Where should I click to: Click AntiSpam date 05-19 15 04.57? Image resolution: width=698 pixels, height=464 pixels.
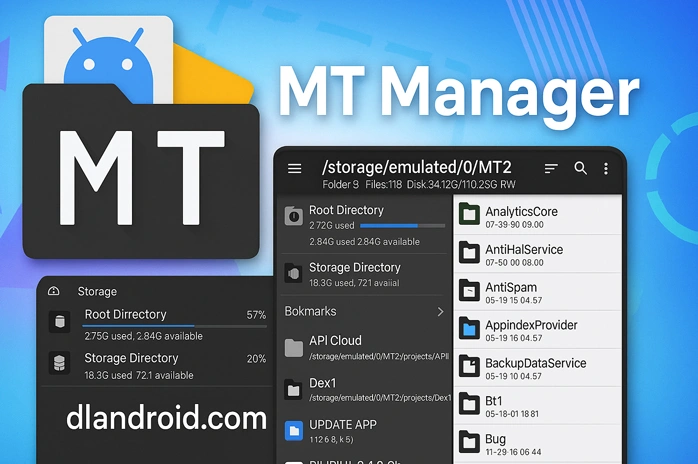tap(514, 300)
